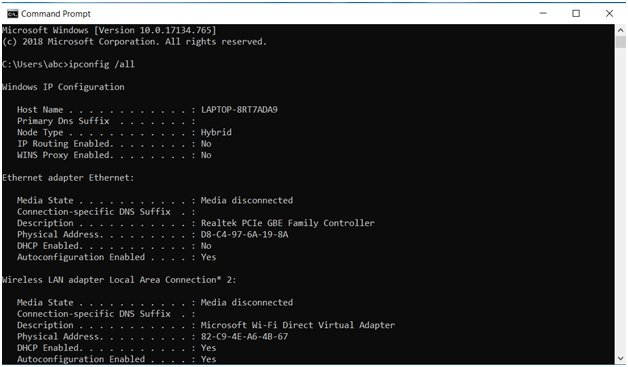Click Wireless LAN adapter Local Area Connection heading

click(x=119, y=280)
